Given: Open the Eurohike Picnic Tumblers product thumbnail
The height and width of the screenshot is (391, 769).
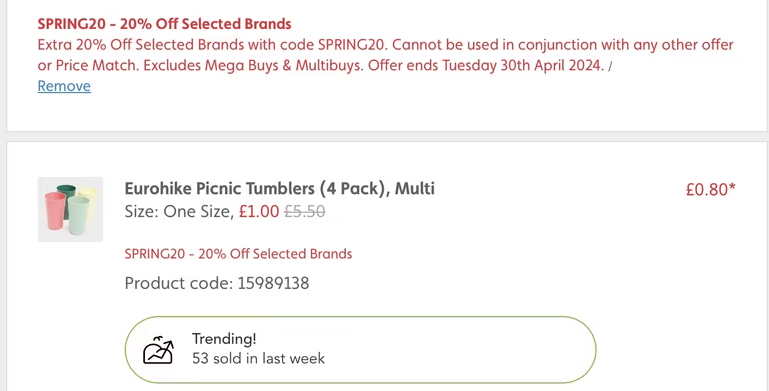Looking at the screenshot, I should pyautogui.click(x=70, y=209).
